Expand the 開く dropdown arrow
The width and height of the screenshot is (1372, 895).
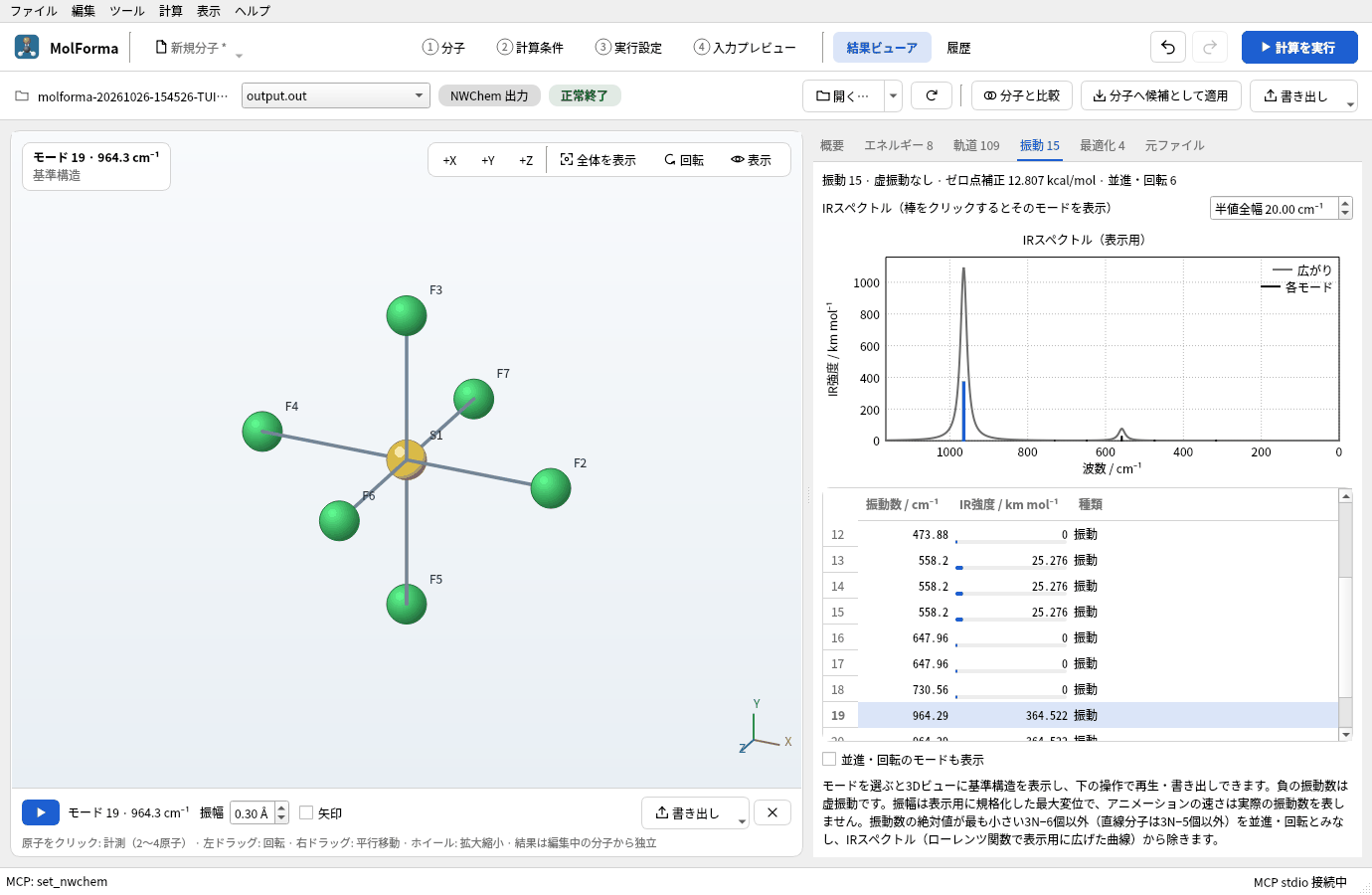tap(894, 95)
